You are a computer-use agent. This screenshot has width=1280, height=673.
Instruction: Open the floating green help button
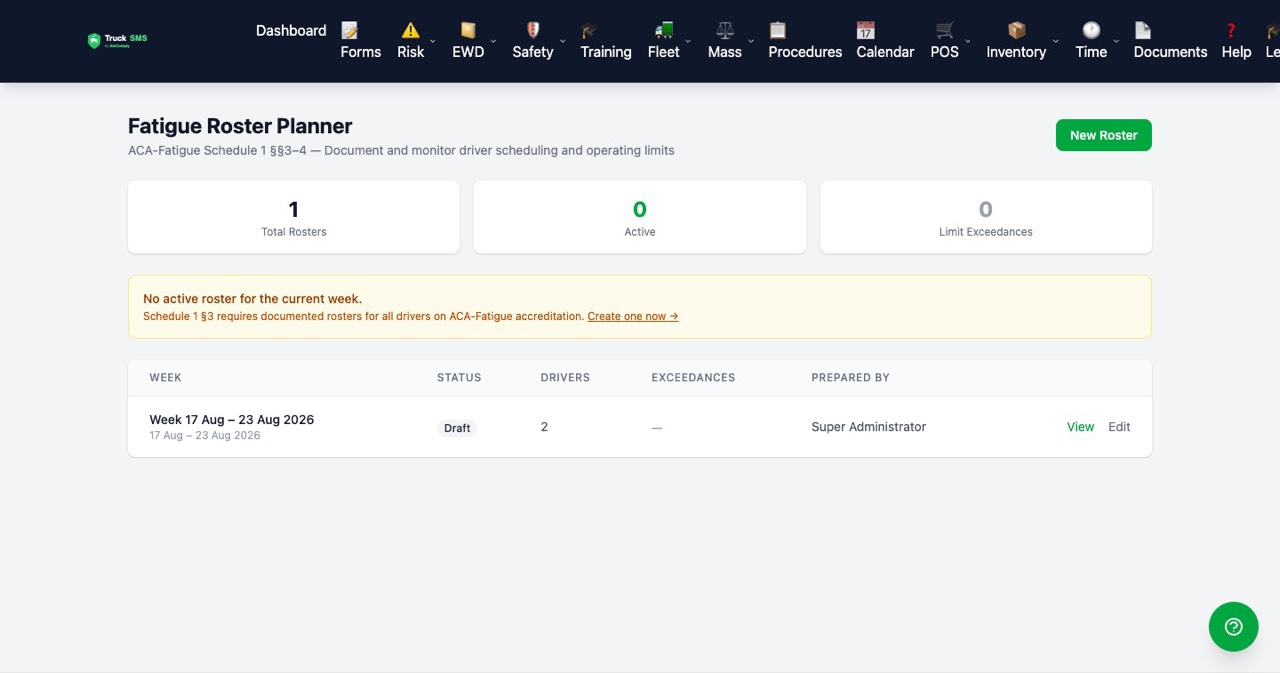[x=1233, y=627]
